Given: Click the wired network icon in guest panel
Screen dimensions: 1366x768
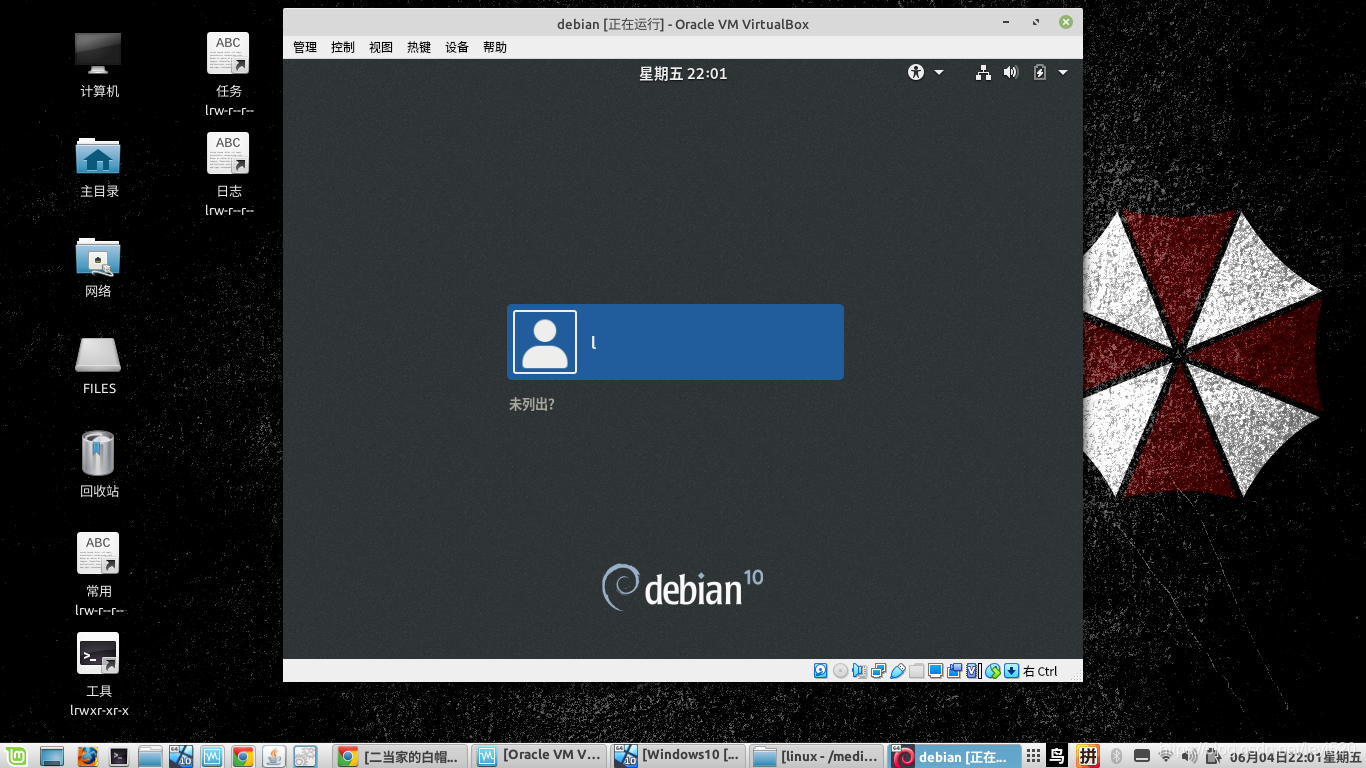Looking at the screenshot, I should [984, 72].
